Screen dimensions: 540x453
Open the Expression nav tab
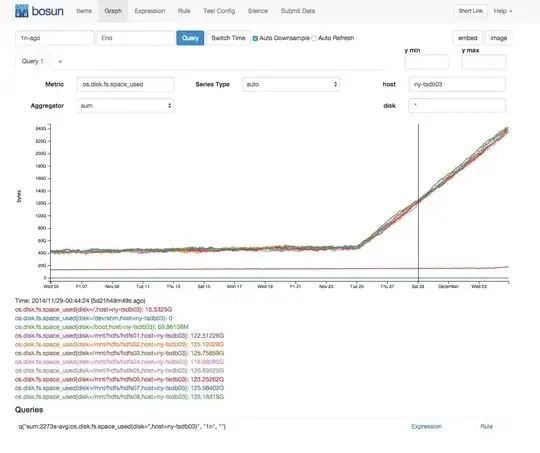150,11
